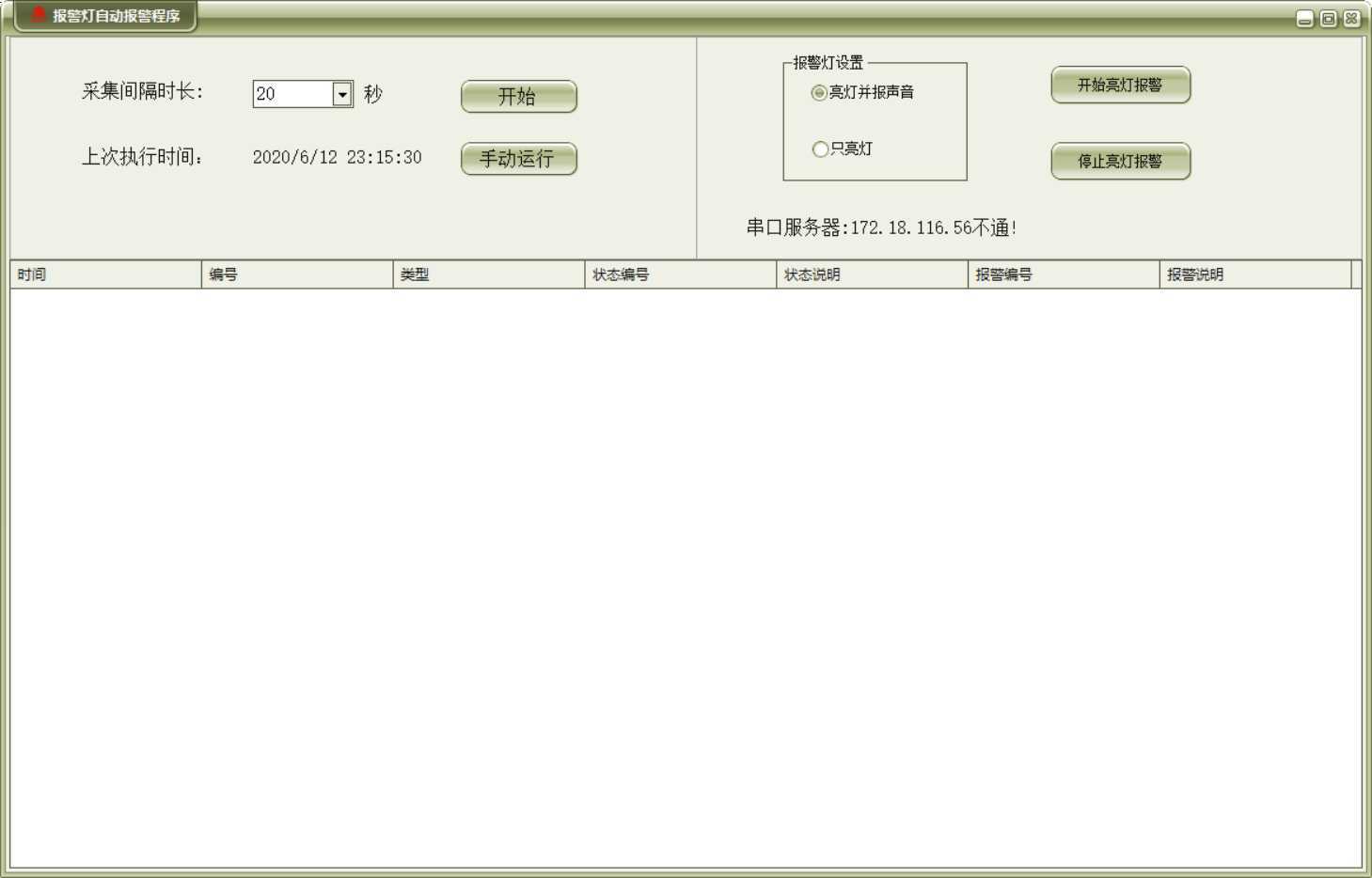Screen dimensions: 1372x878
Task: Maximize the window
Action: tap(1328, 19)
